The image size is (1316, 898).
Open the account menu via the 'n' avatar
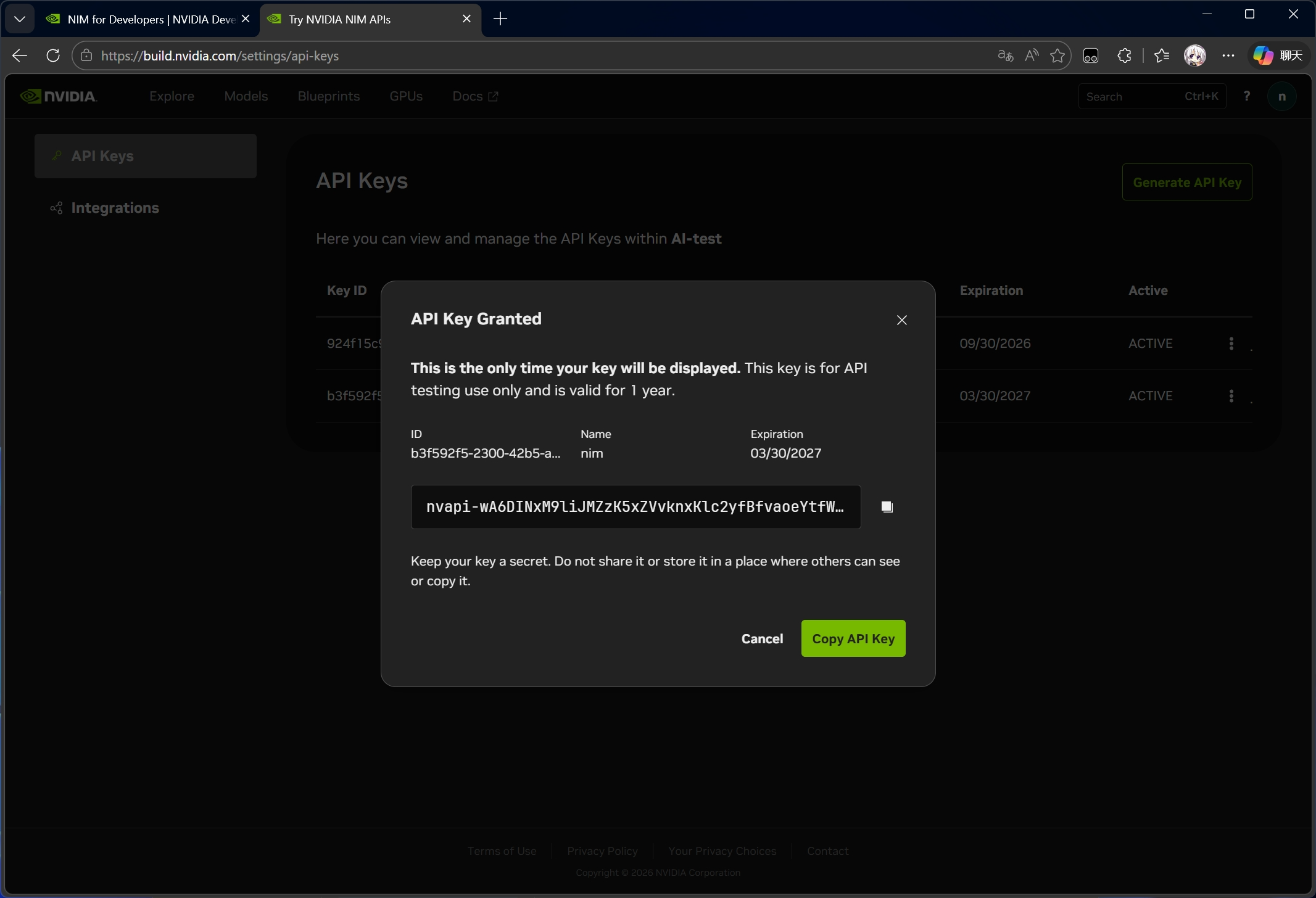pyautogui.click(x=1282, y=96)
